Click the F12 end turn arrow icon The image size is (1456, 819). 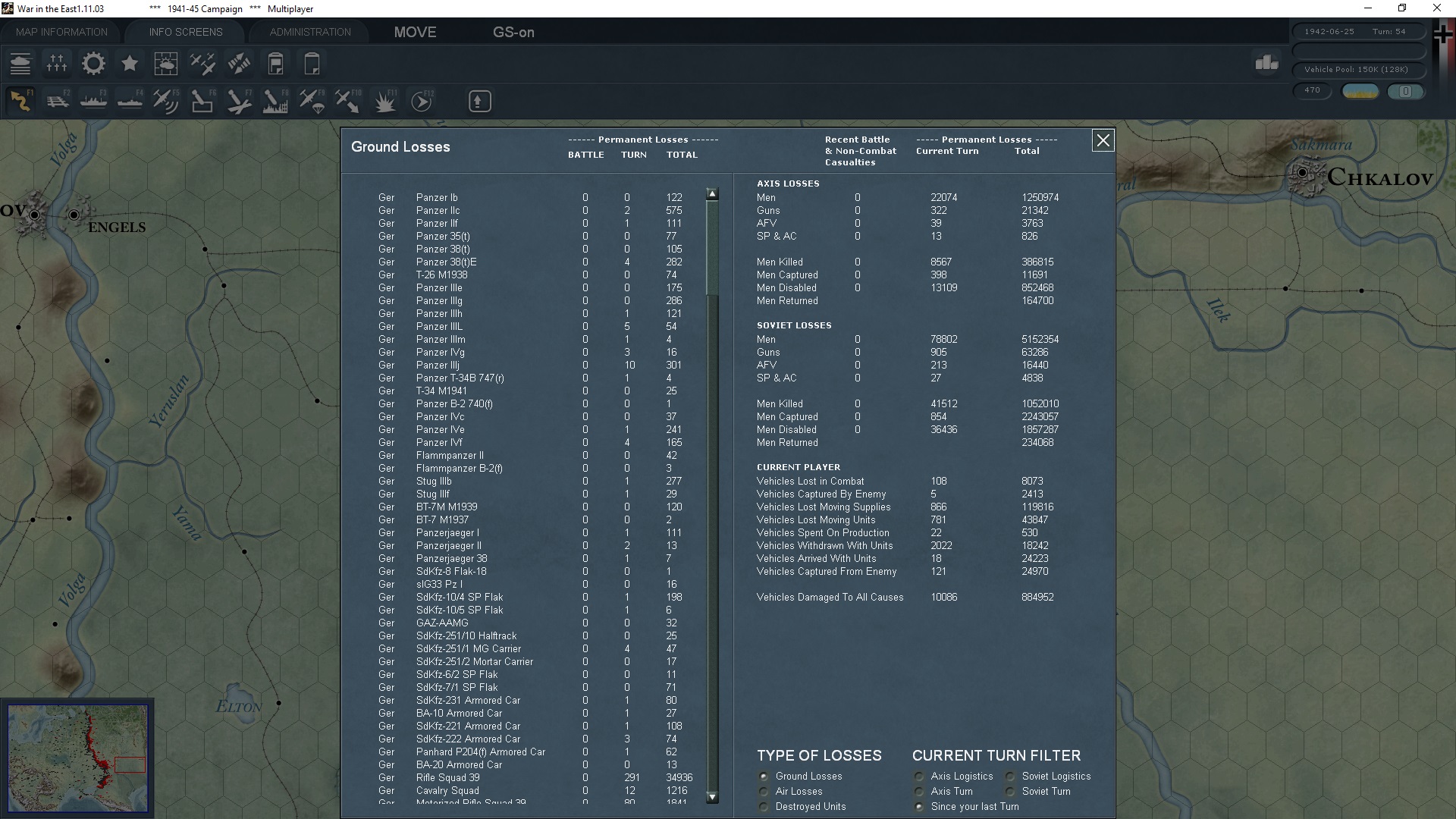point(421,101)
